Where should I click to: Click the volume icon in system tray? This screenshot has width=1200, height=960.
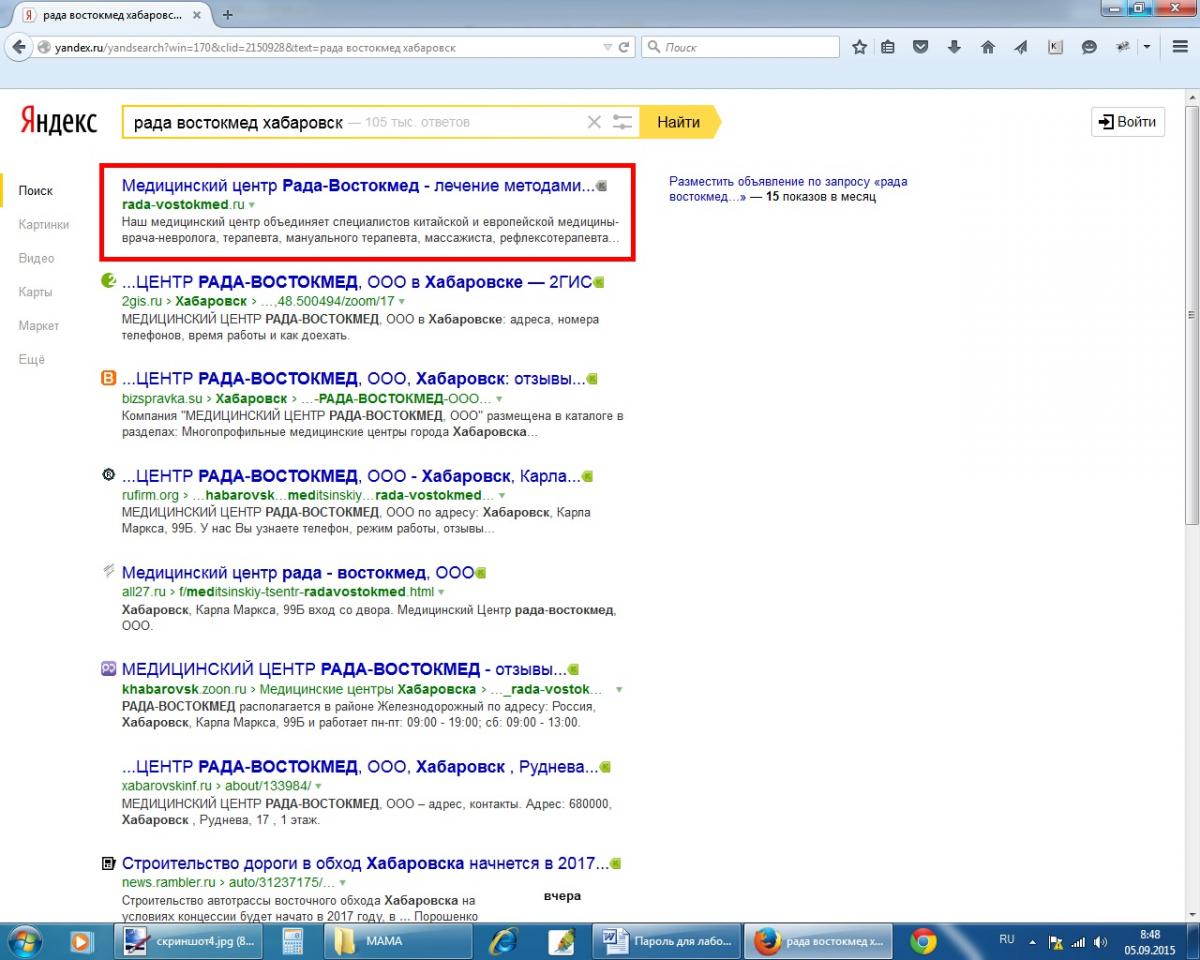pyautogui.click(x=1101, y=942)
